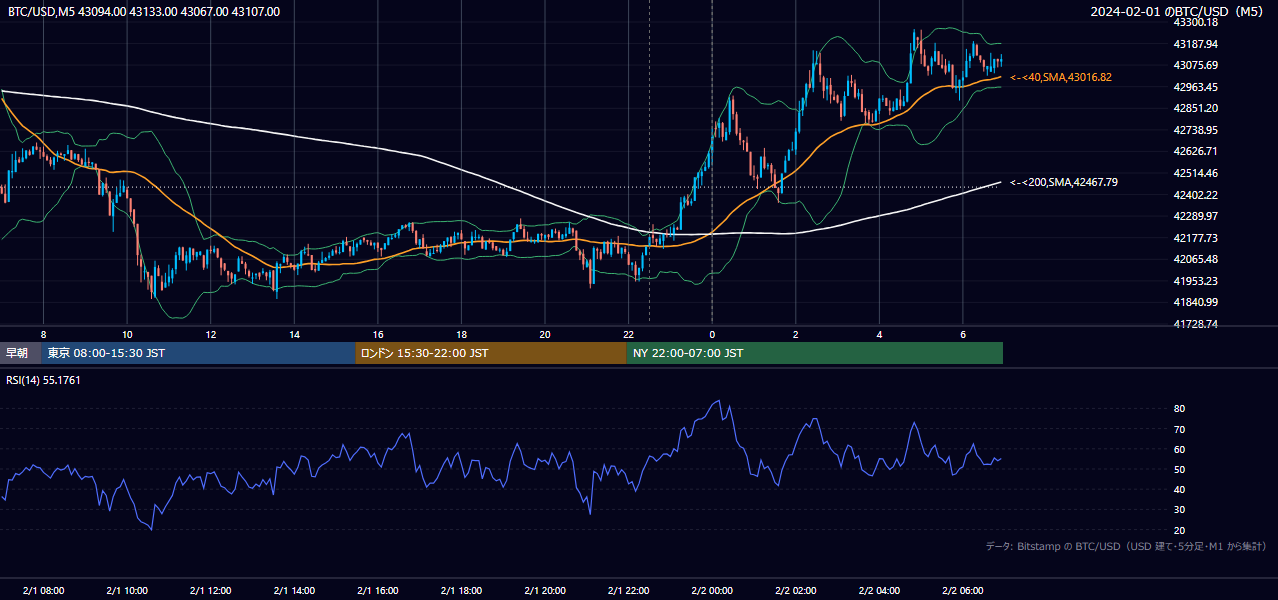Click the 42177.73 price axis label
The width and height of the screenshot is (1278, 600).
[x=1196, y=238]
